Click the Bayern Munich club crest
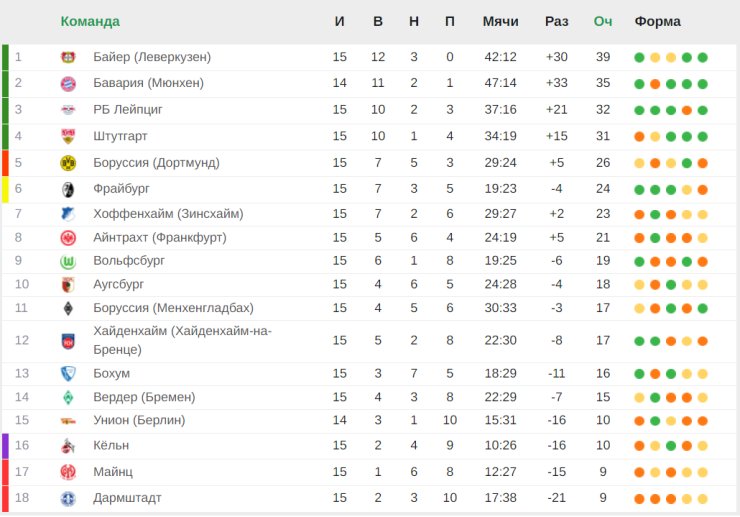Image resolution: width=740 pixels, height=517 pixels. tap(68, 84)
